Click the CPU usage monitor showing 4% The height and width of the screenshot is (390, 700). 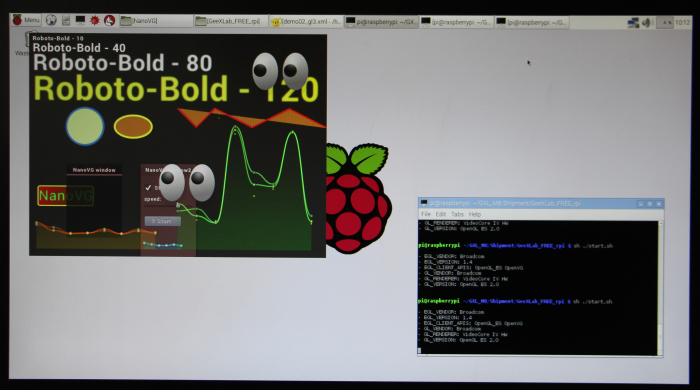point(665,22)
